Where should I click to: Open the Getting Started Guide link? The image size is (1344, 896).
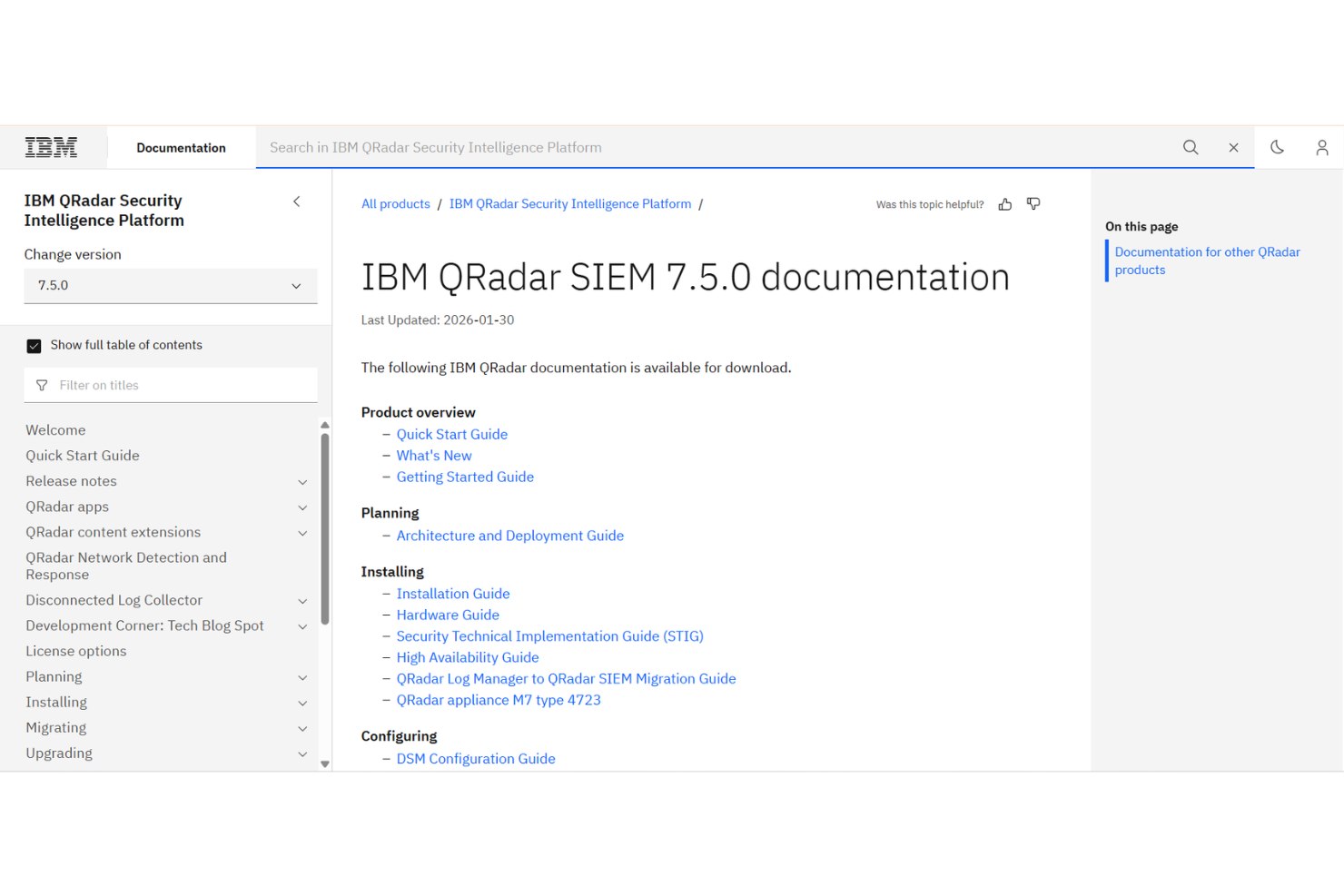coord(465,477)
